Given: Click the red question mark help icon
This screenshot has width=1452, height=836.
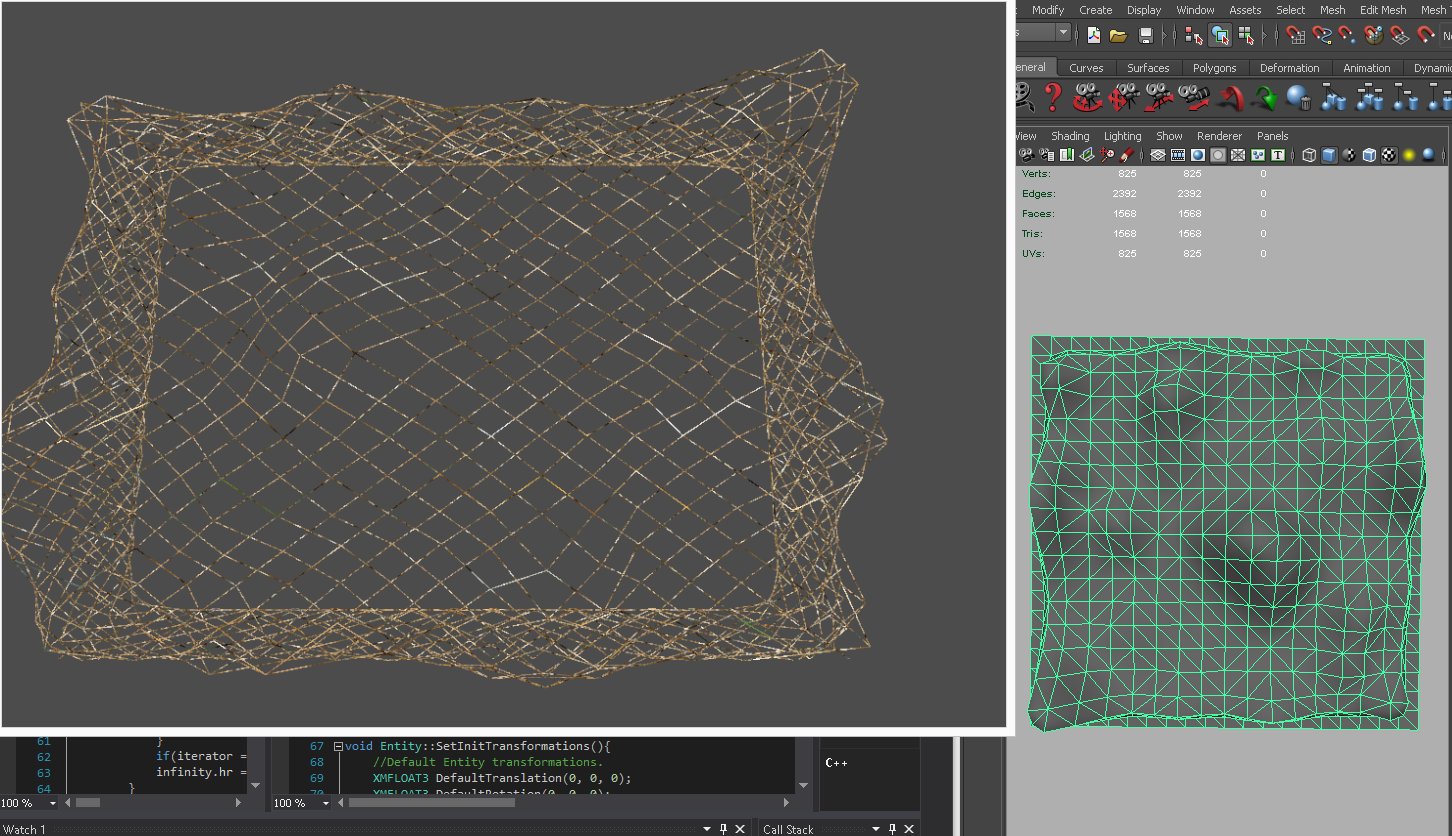Looking at the screenshot, I should (x=1052, y=97).
